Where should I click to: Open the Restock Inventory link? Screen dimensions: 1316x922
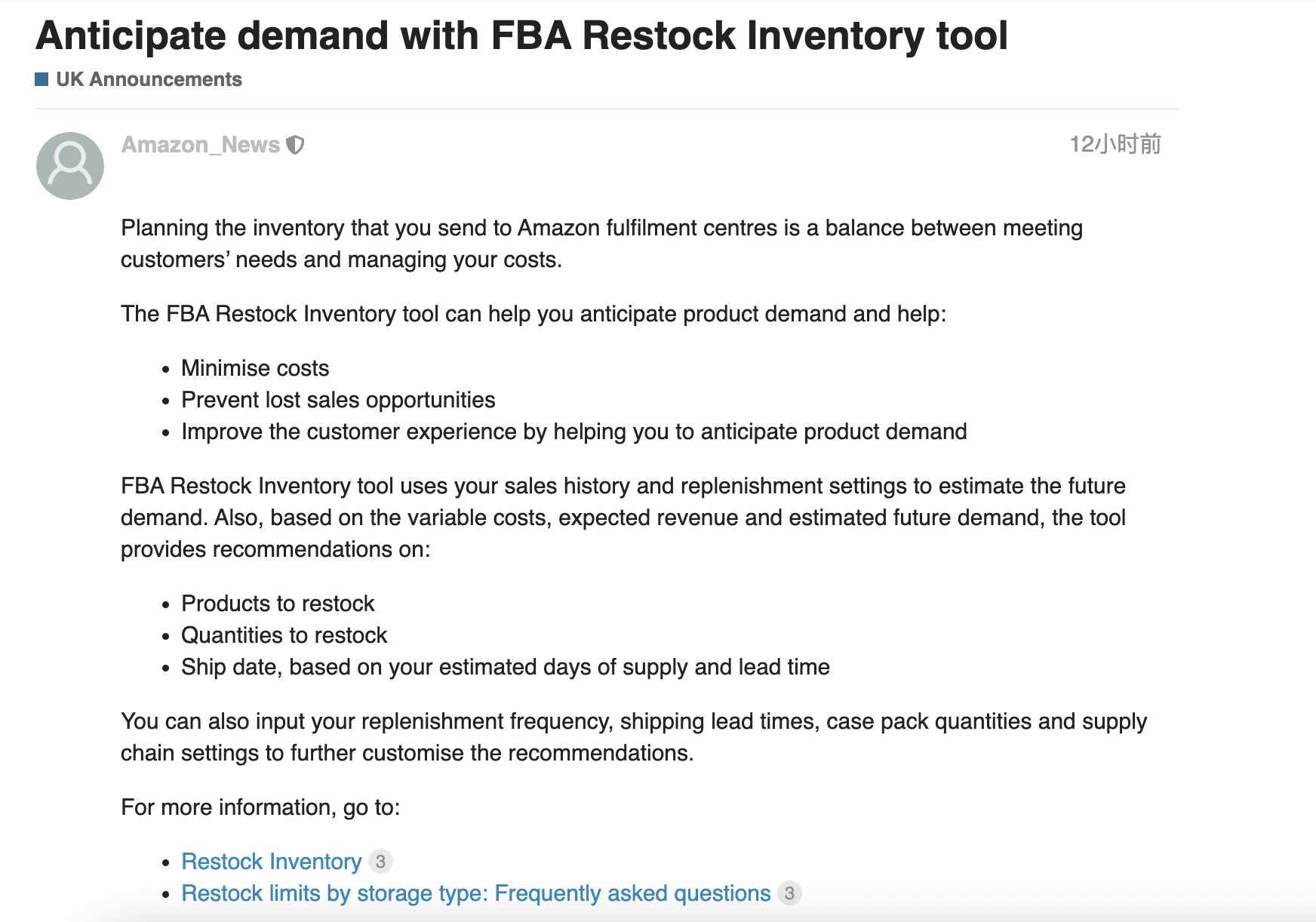[x=272, y=861]
